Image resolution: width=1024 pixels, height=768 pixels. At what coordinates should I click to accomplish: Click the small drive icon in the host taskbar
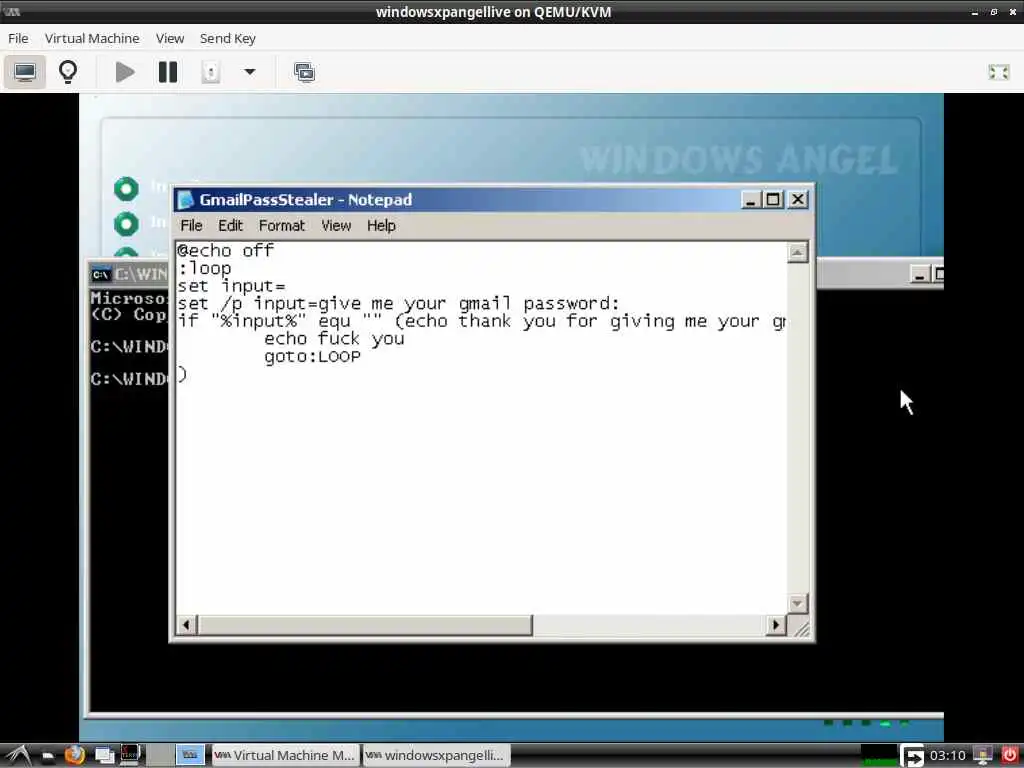click(48, 757)
